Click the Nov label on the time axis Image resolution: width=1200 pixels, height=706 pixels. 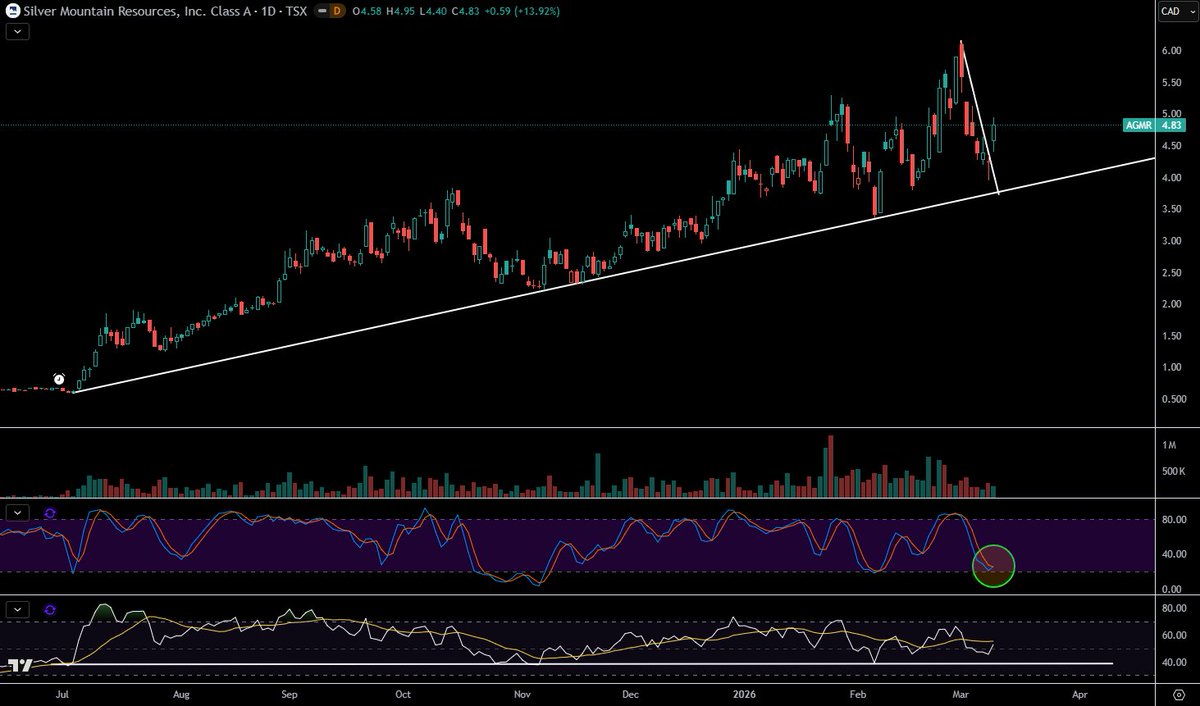pyautogui.click(x=522, y=692)
